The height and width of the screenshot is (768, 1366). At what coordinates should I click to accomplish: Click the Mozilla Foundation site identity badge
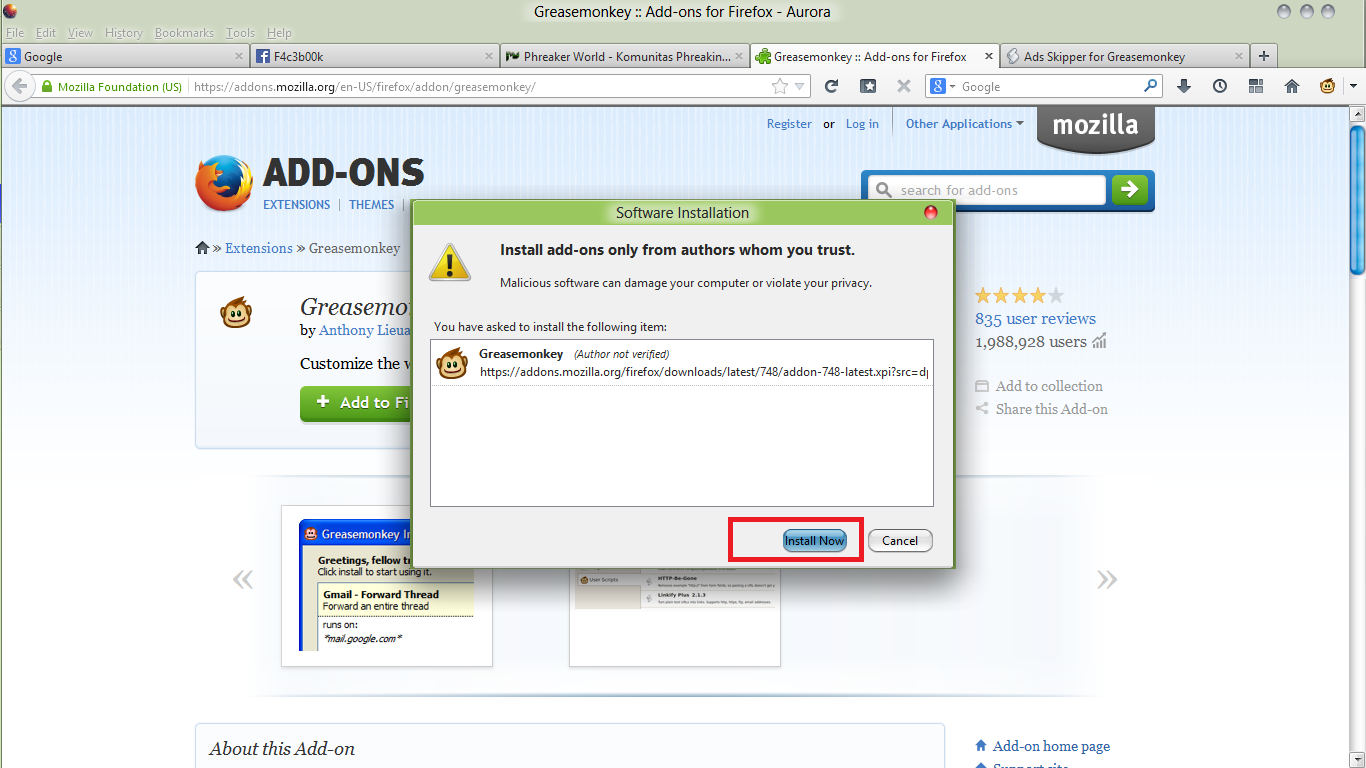pyautogui.click(x=112, y=87)
